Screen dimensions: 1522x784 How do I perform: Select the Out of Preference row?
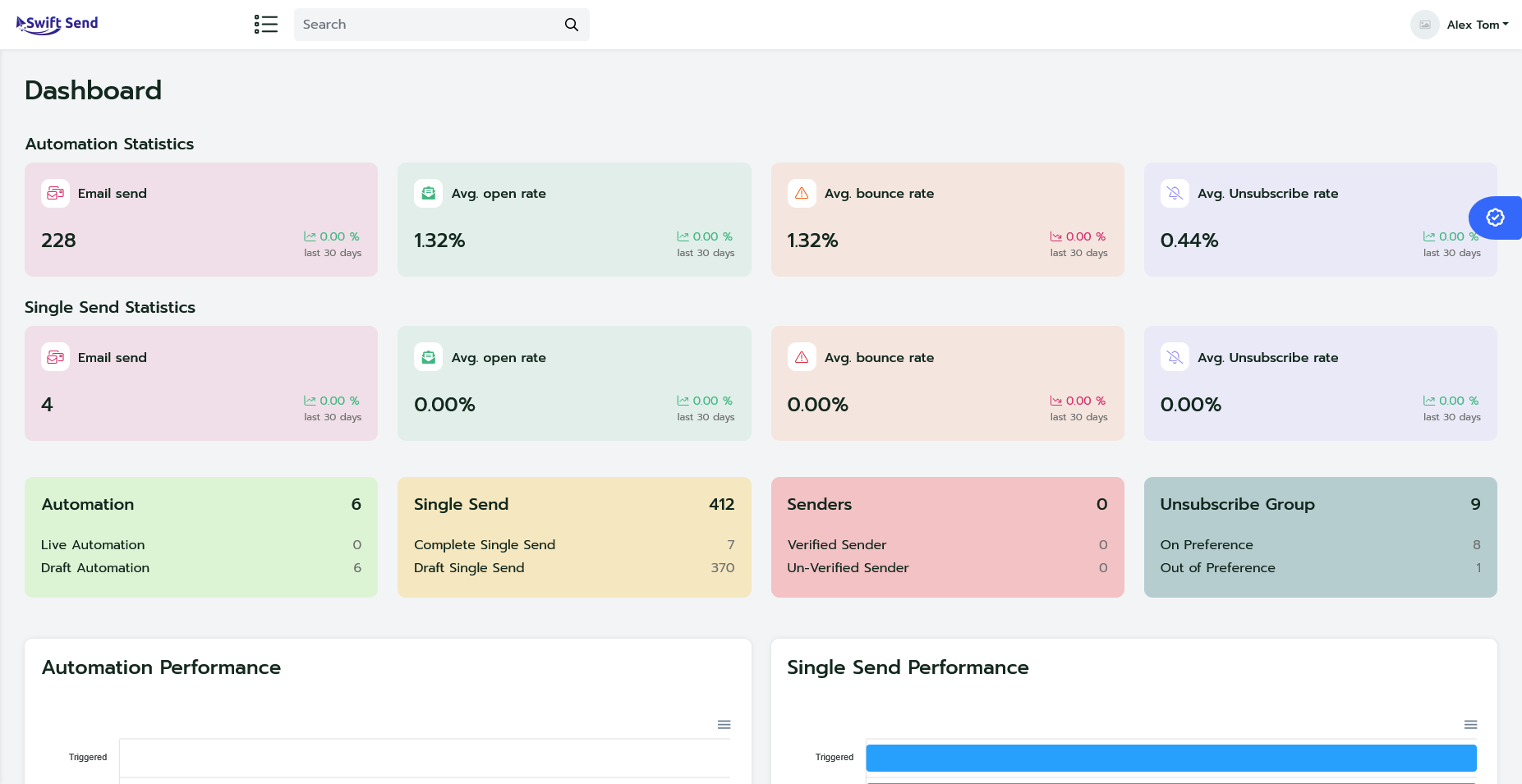[x=1321, y=568]
